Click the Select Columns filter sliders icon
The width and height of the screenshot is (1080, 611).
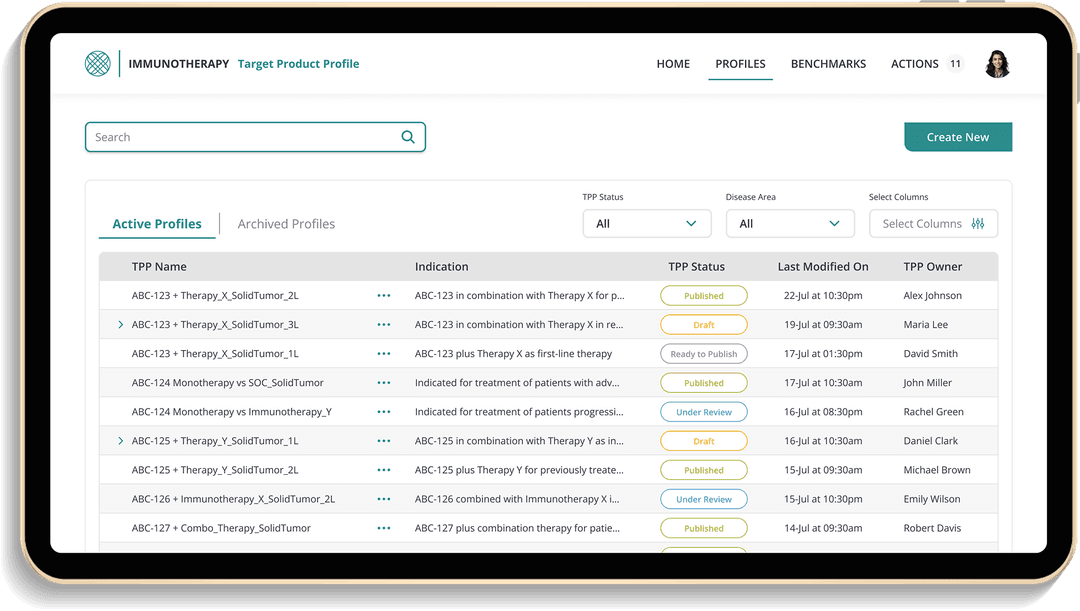pyautogui.click(x=978, y=224)
